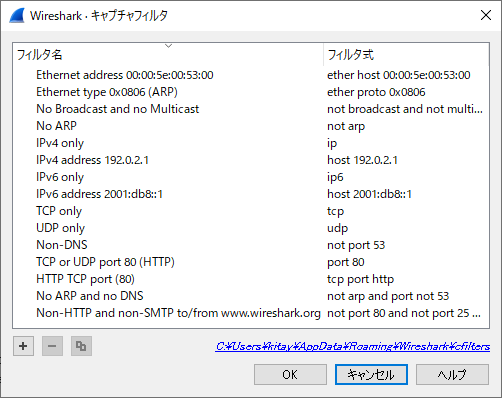Image resolution: width=502 pixels, height=398 pixels.
Task: Select the UDP only filter
Action: click(60, 228)
